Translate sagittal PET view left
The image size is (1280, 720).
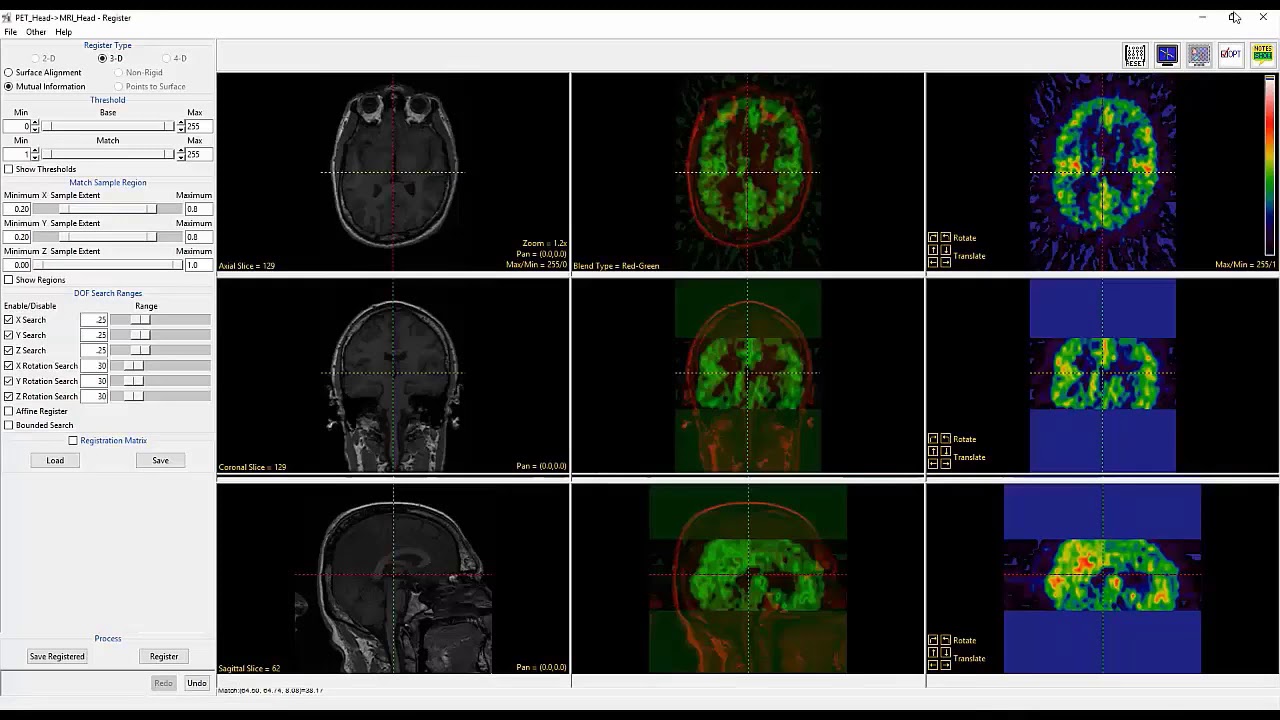pos(933,664)
